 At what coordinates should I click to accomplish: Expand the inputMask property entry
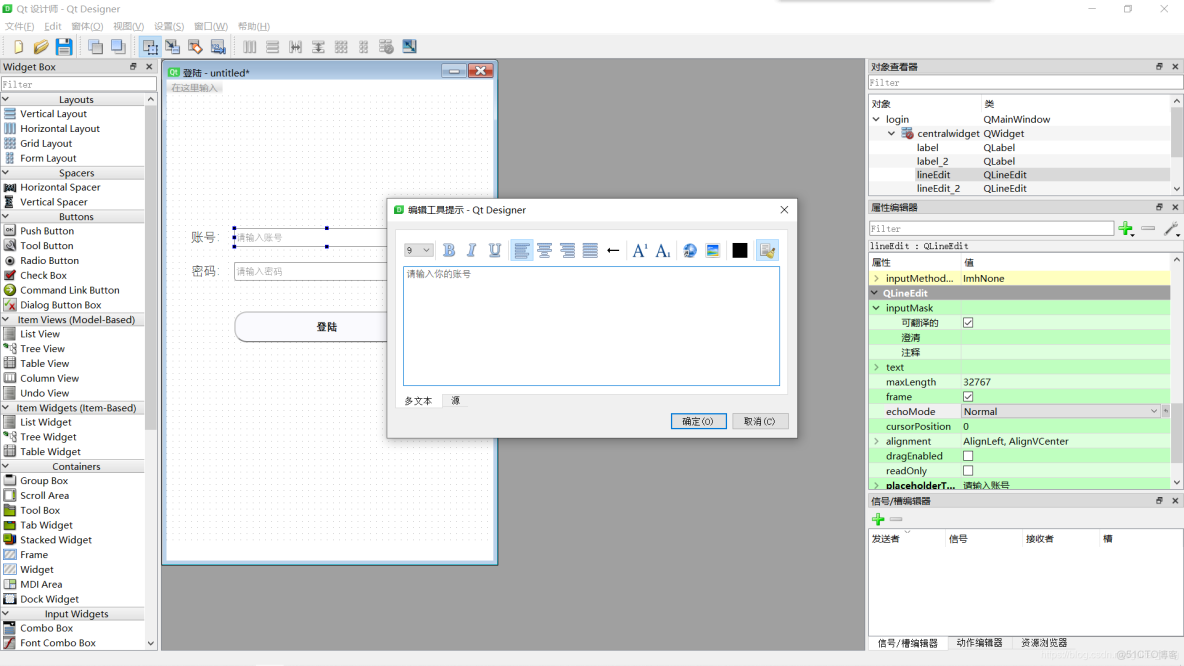click(x=877, y=307)
